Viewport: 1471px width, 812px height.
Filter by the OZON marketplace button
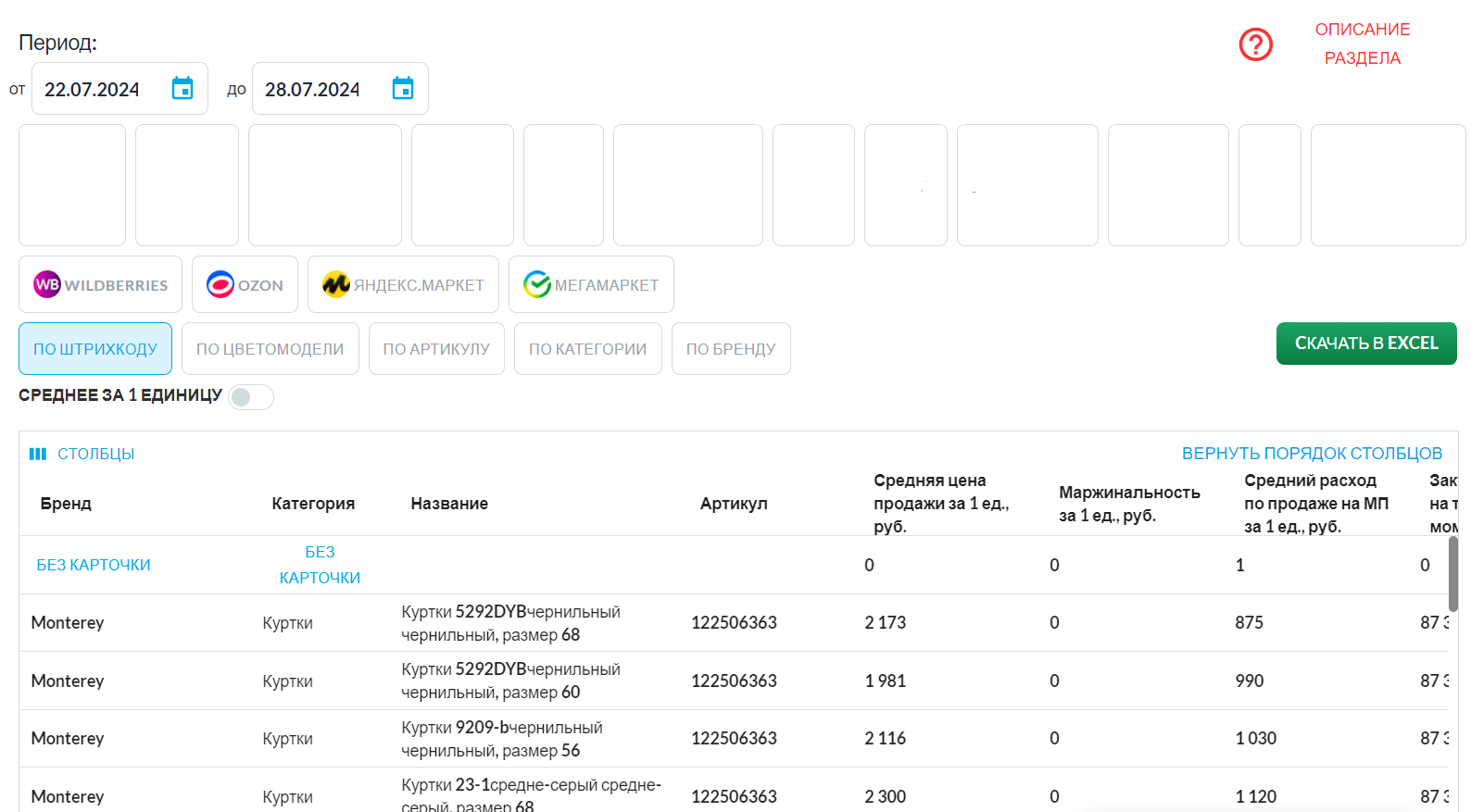coord(245,284)
